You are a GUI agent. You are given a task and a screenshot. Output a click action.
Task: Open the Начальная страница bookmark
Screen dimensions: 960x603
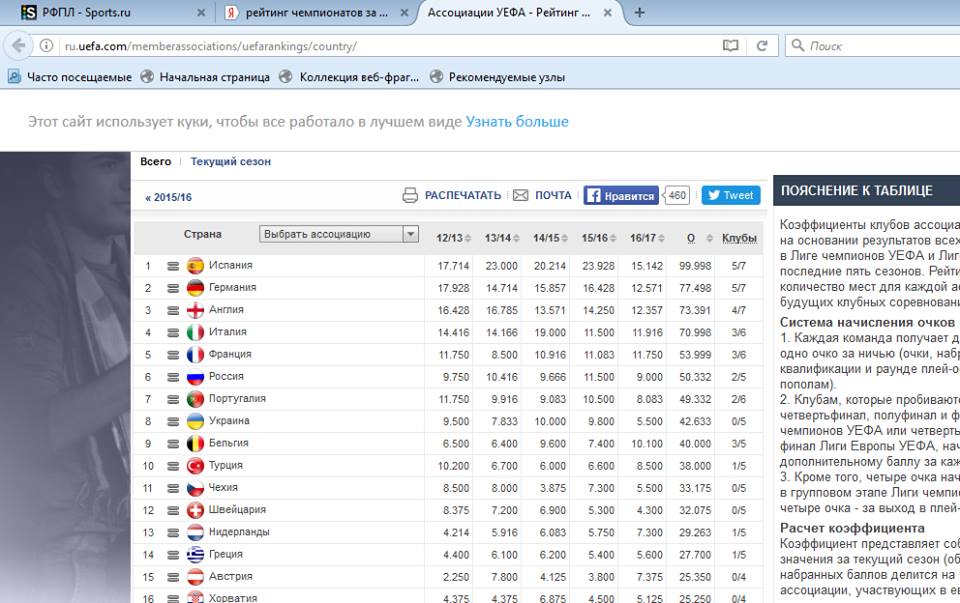(x=205, y=77)
